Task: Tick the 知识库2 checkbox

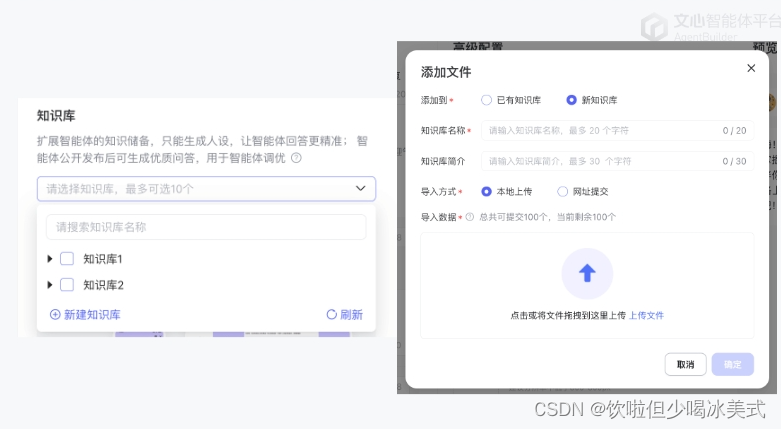Action: [67, 285]
